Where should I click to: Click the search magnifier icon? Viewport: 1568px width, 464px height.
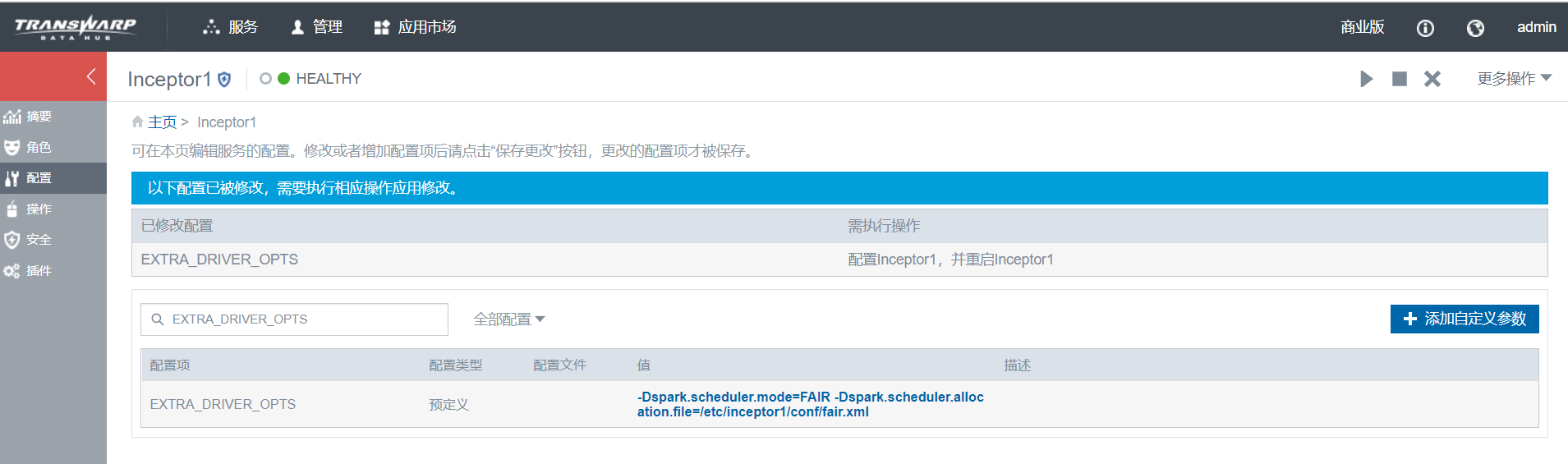[x=158, y=319]
